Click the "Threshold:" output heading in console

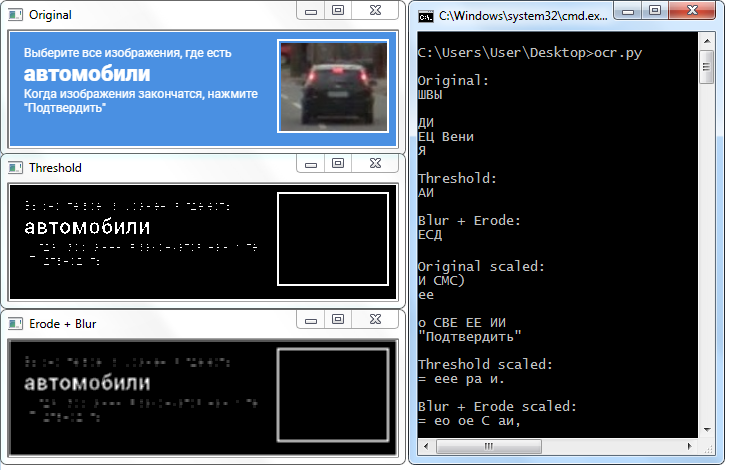point(457,179)
